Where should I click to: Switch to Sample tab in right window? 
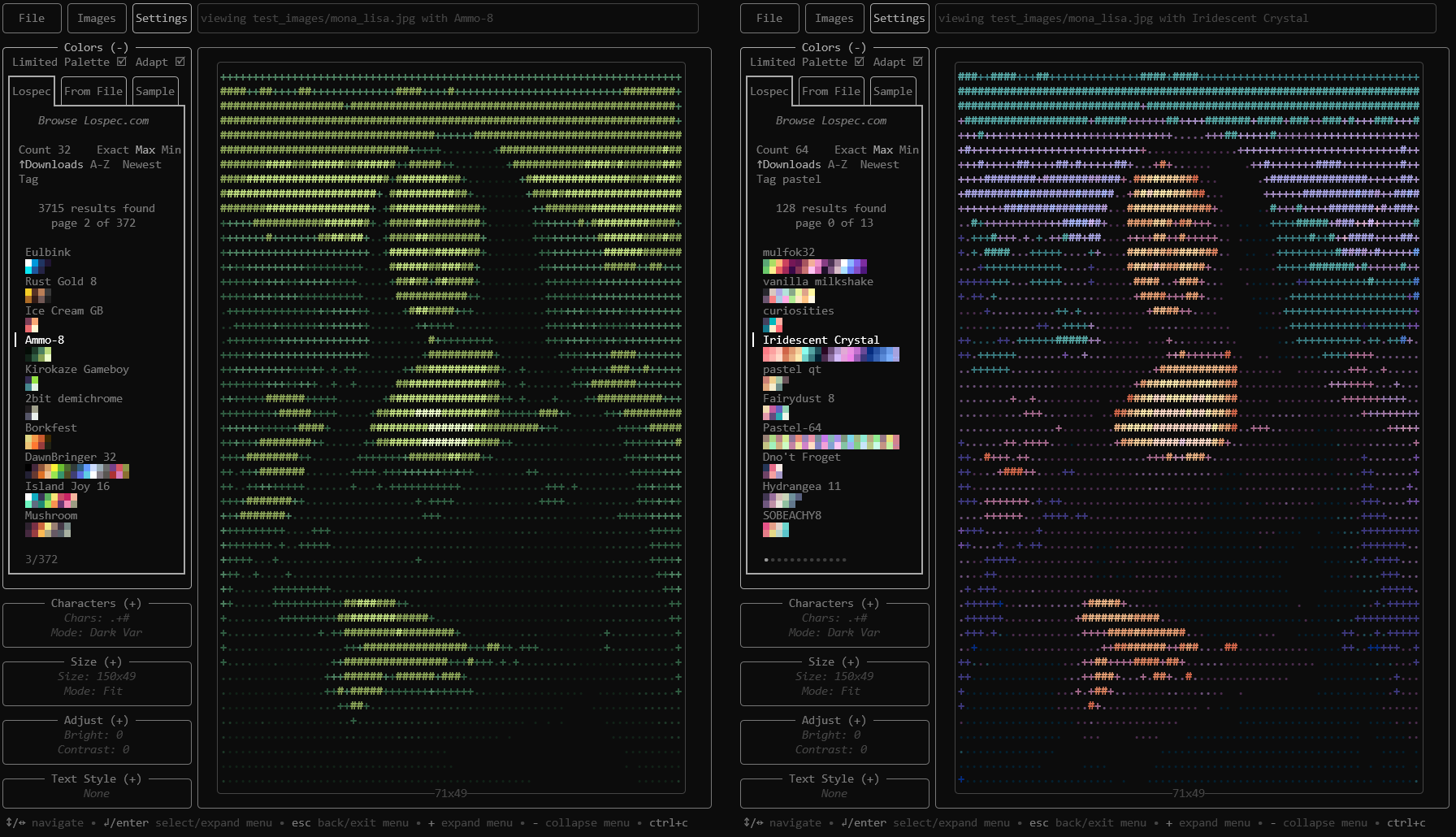[x=893, y=91]
